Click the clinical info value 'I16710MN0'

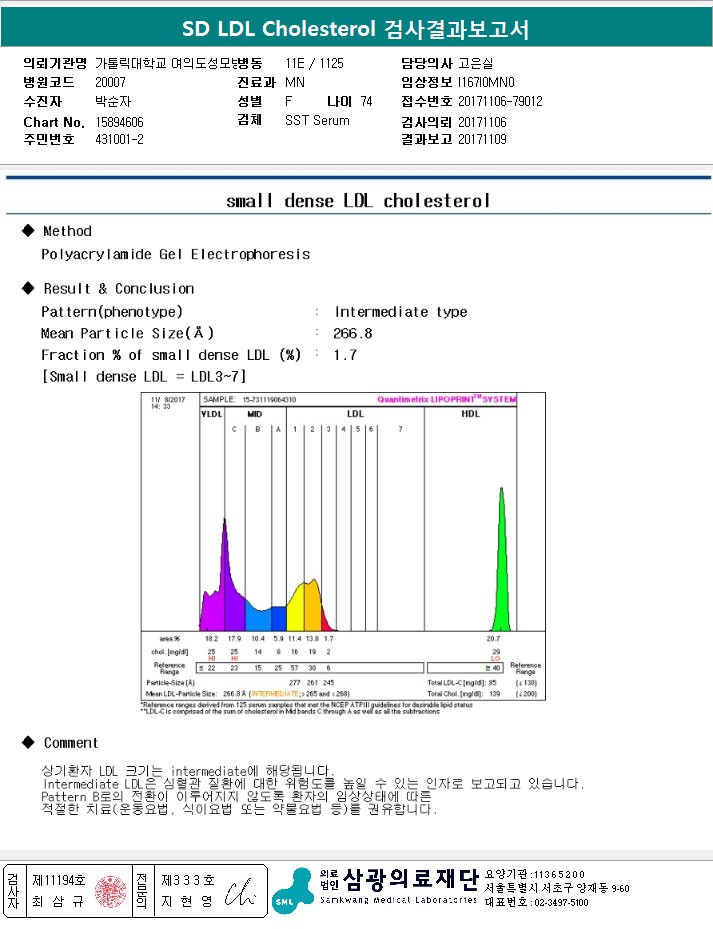pos(486,82)
